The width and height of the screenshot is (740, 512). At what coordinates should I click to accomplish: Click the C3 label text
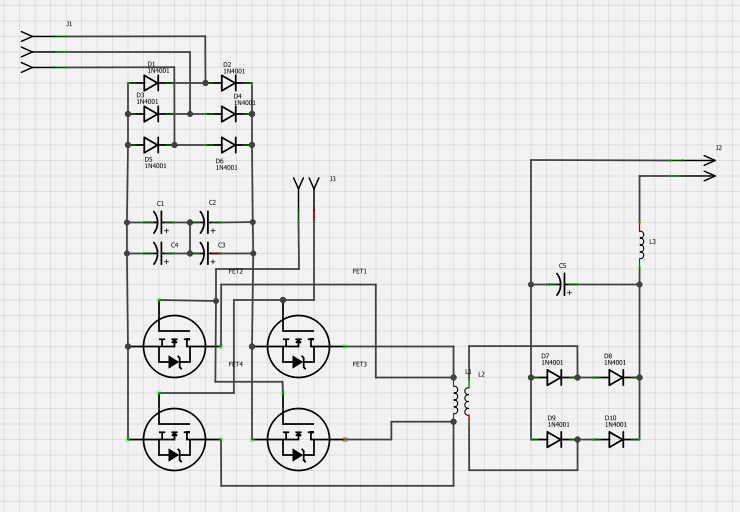221,245
